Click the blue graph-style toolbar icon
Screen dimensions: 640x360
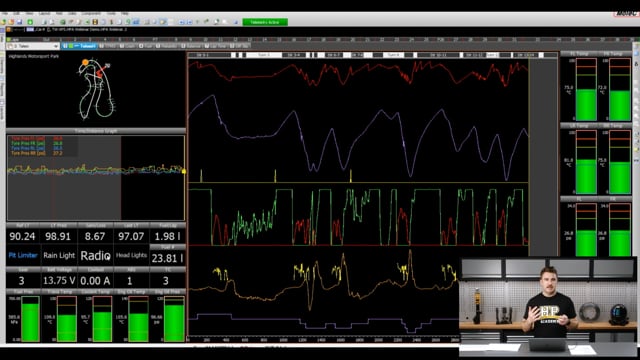tap(136, 22)
